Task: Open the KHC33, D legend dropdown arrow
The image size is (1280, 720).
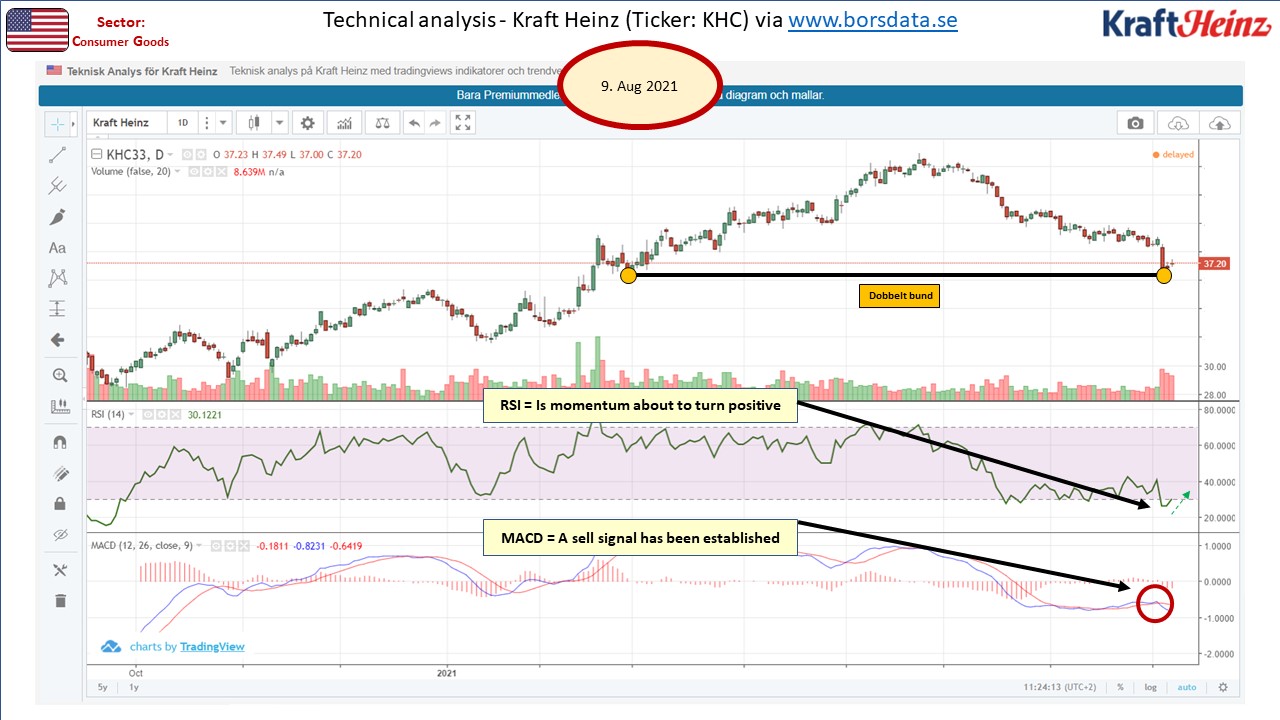Action: (170, 155)
